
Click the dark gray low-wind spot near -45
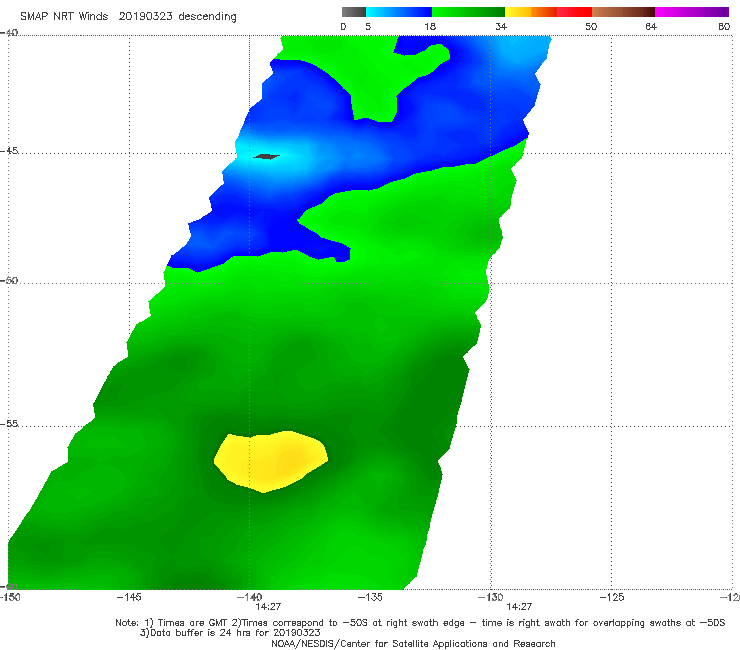tap(266, 156)
